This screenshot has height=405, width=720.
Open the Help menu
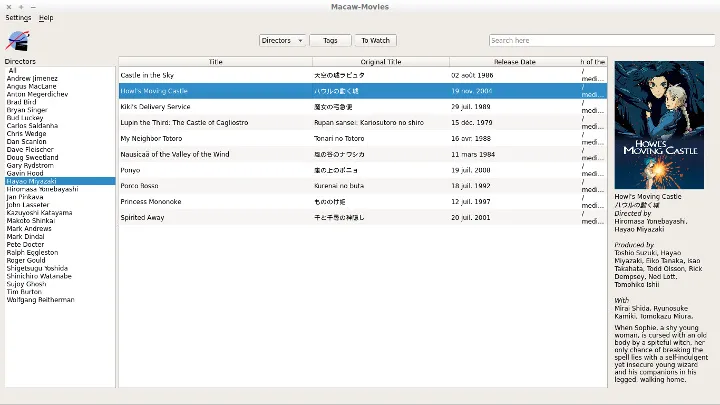point(46,18)
